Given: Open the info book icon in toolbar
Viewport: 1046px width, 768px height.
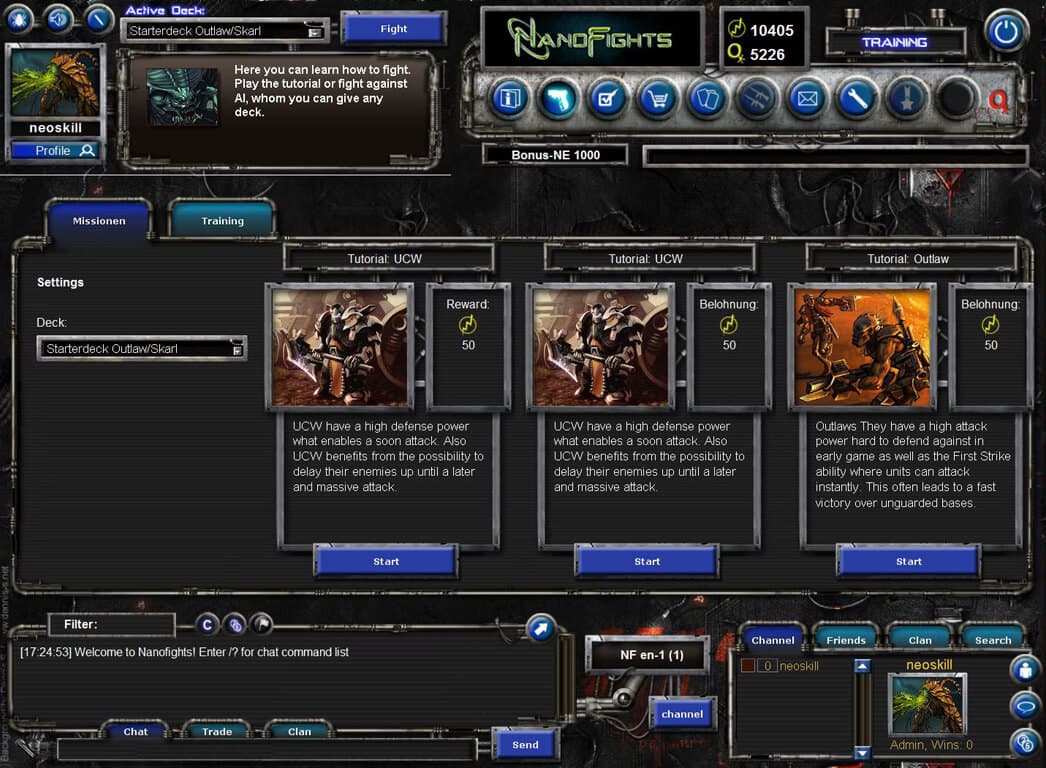Looking at the screenshot, I should click(x=509, y=99).
